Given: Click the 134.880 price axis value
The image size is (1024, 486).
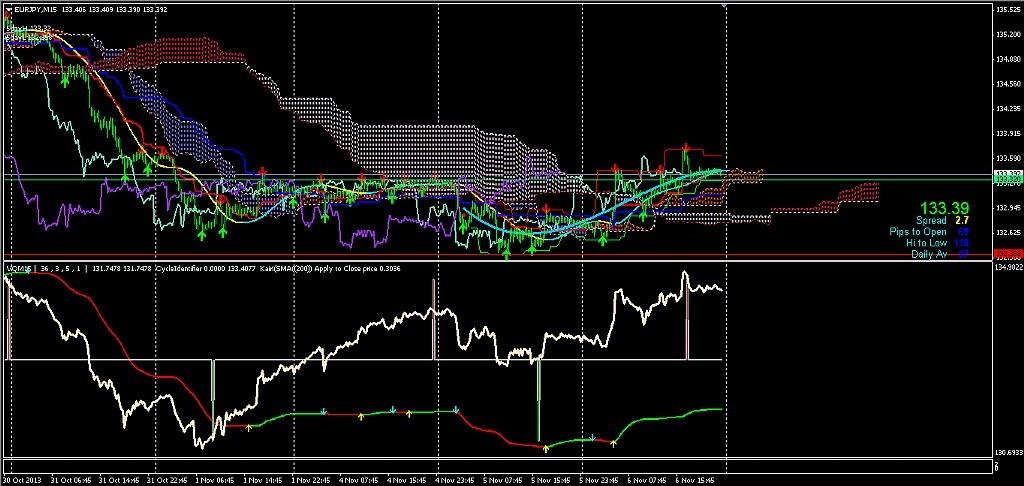Looking at the screenshot, I should point(1007,59).
